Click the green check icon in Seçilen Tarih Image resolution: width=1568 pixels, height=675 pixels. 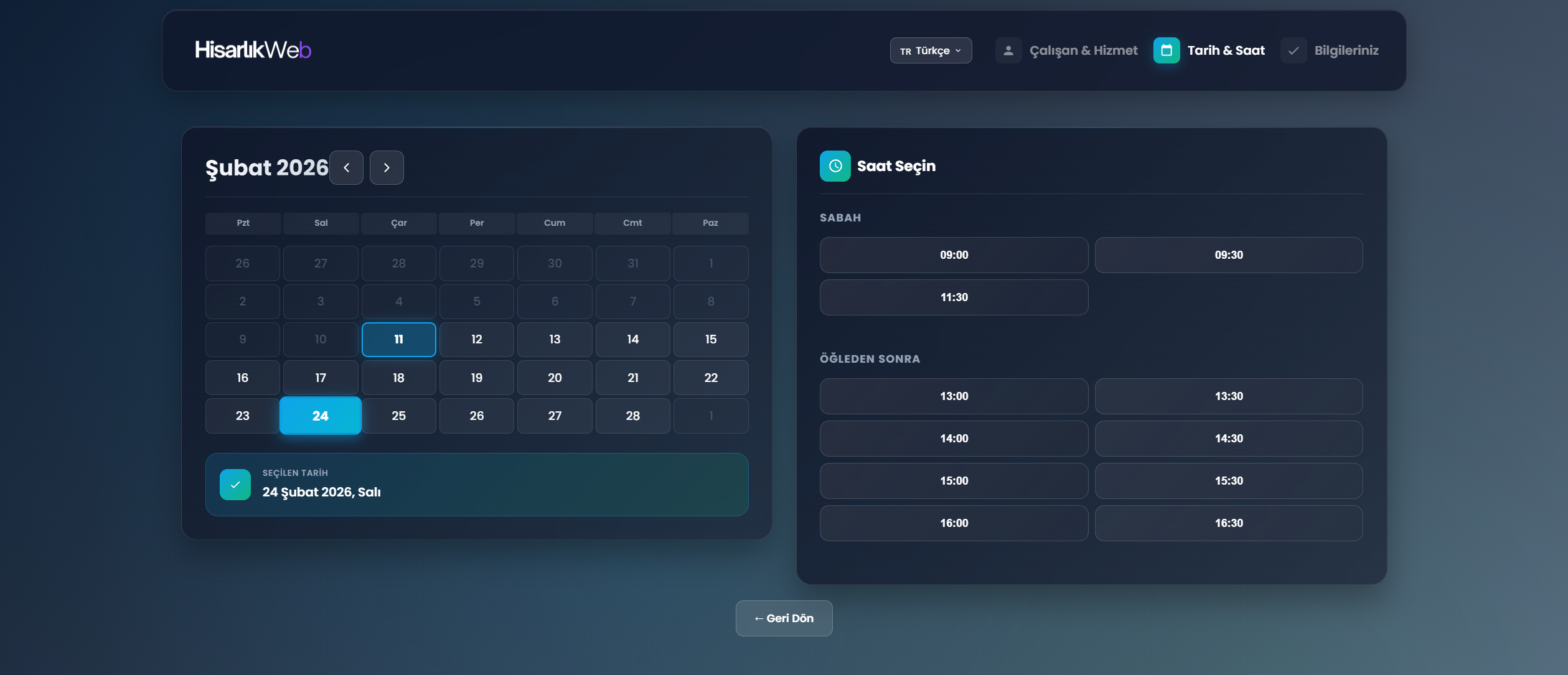click(x=235, y=485)
